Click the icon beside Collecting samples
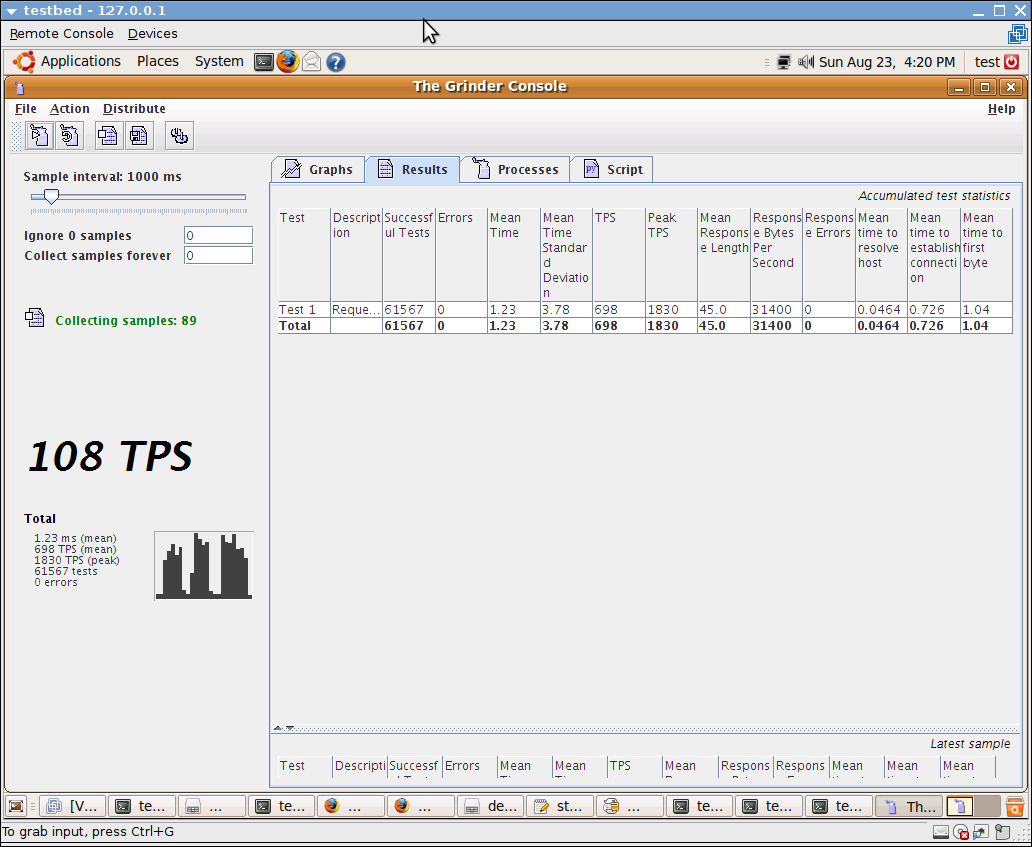The width and height of the screenshot is (1032, 847). coord(34,318)
